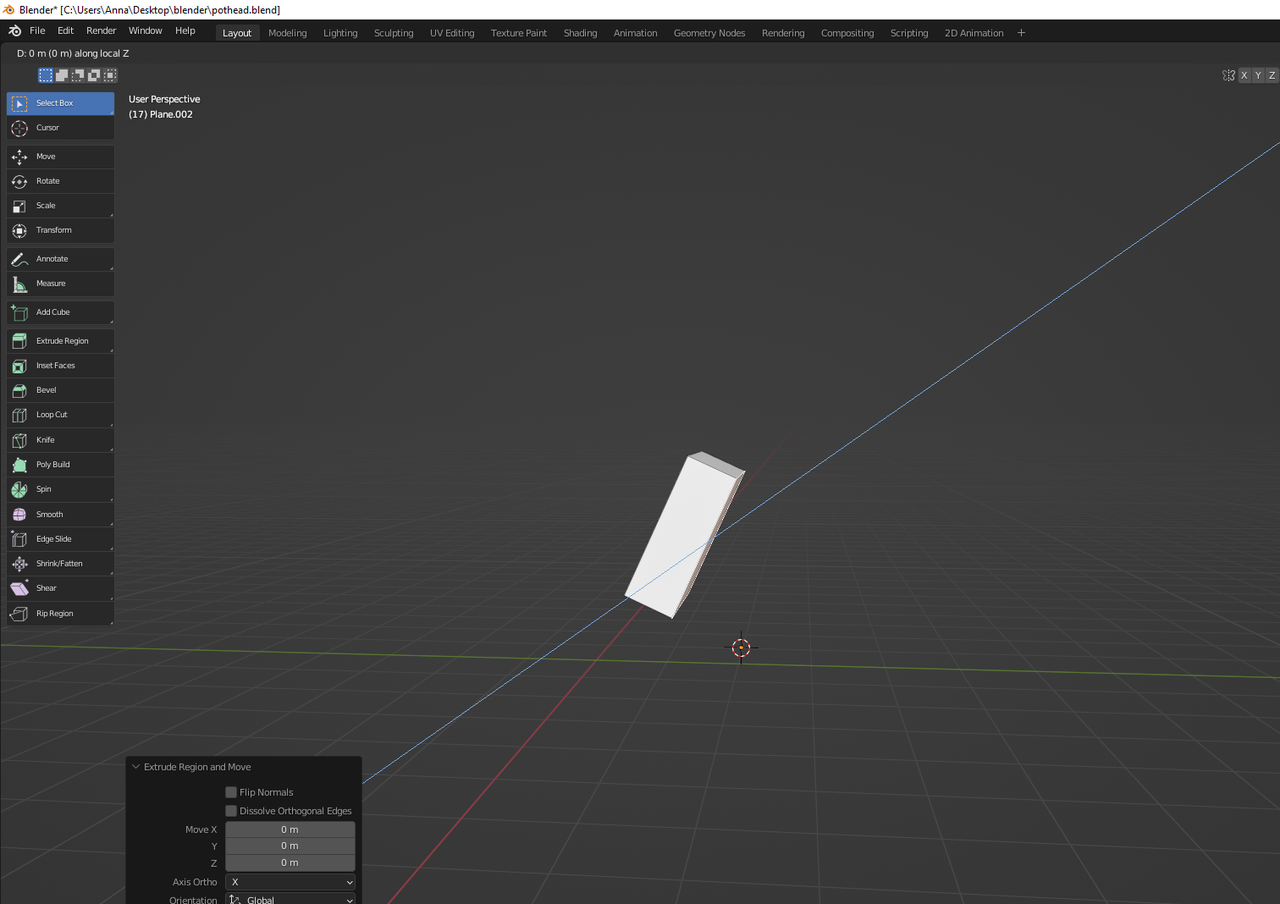Click the Move Y value field
The height and width of the screenshot is (904, 1280).
tap(290, 846)
